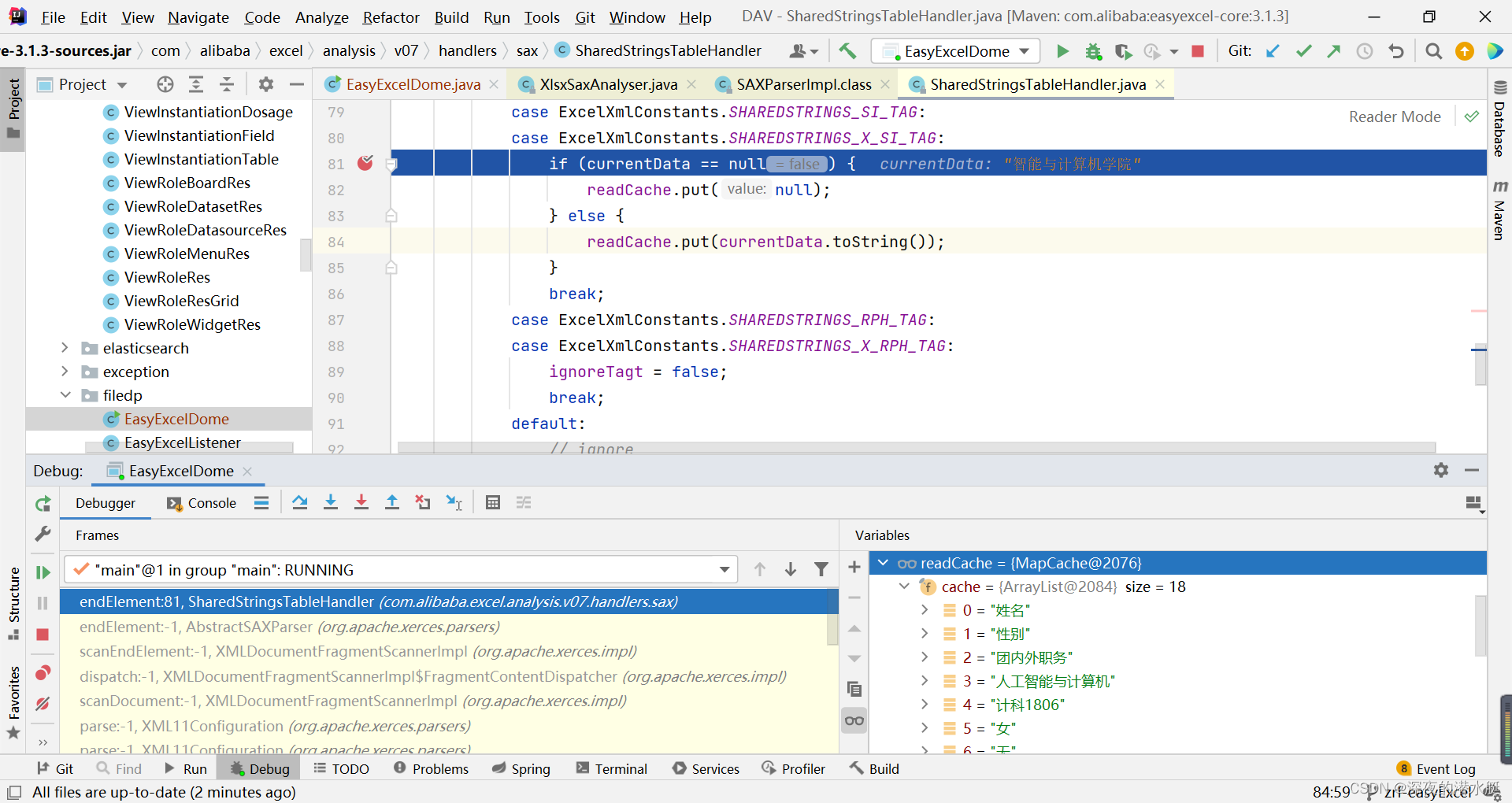Screen dimensions: 1512x803
Task: Collapse all icon in Project panel
Action: click(227, 84)
